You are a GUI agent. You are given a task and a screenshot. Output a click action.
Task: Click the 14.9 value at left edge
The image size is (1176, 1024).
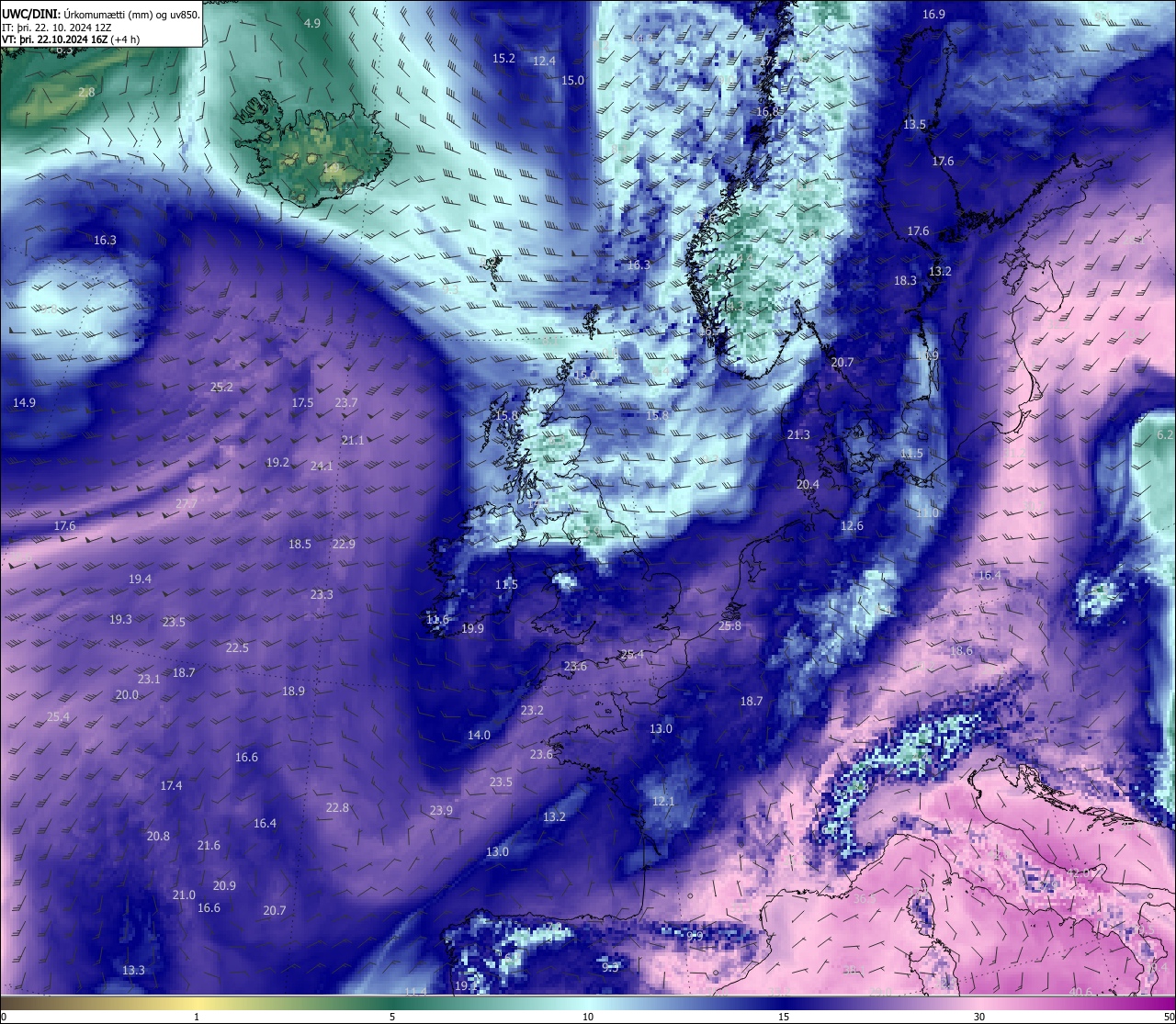[24, 402]
